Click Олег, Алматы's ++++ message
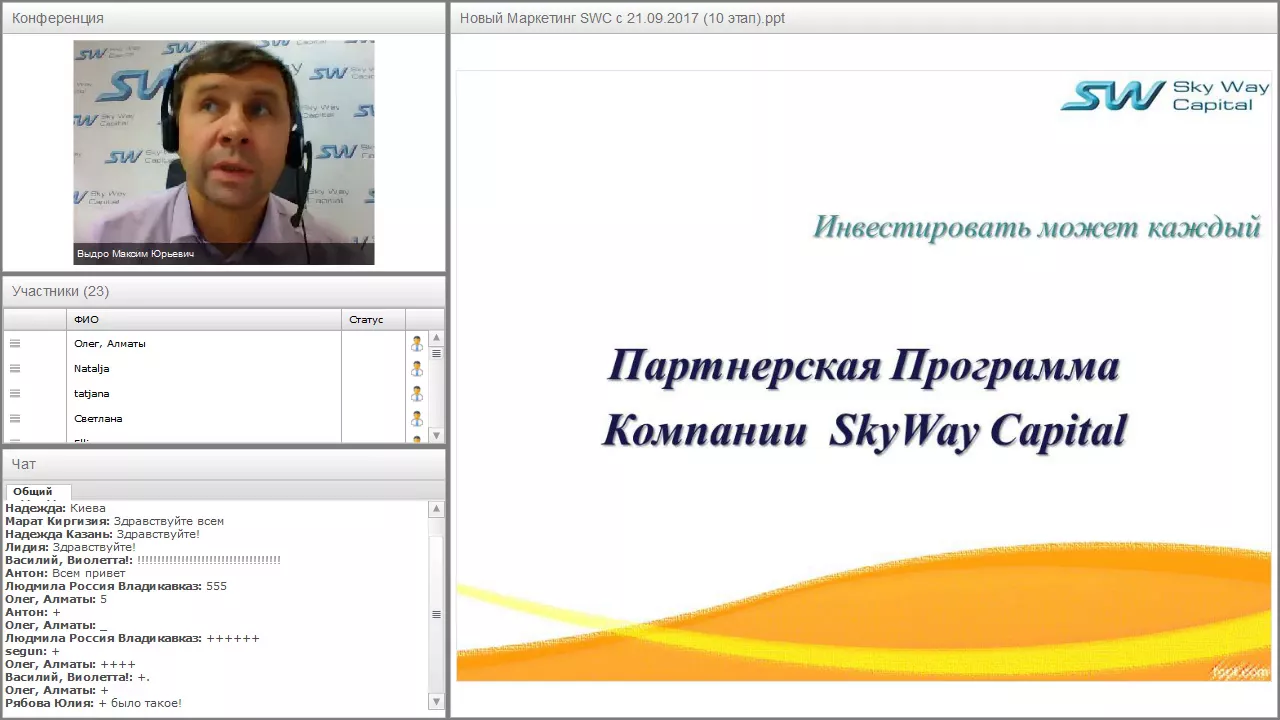Viewport: 1280px width, 720px height. 70,664
